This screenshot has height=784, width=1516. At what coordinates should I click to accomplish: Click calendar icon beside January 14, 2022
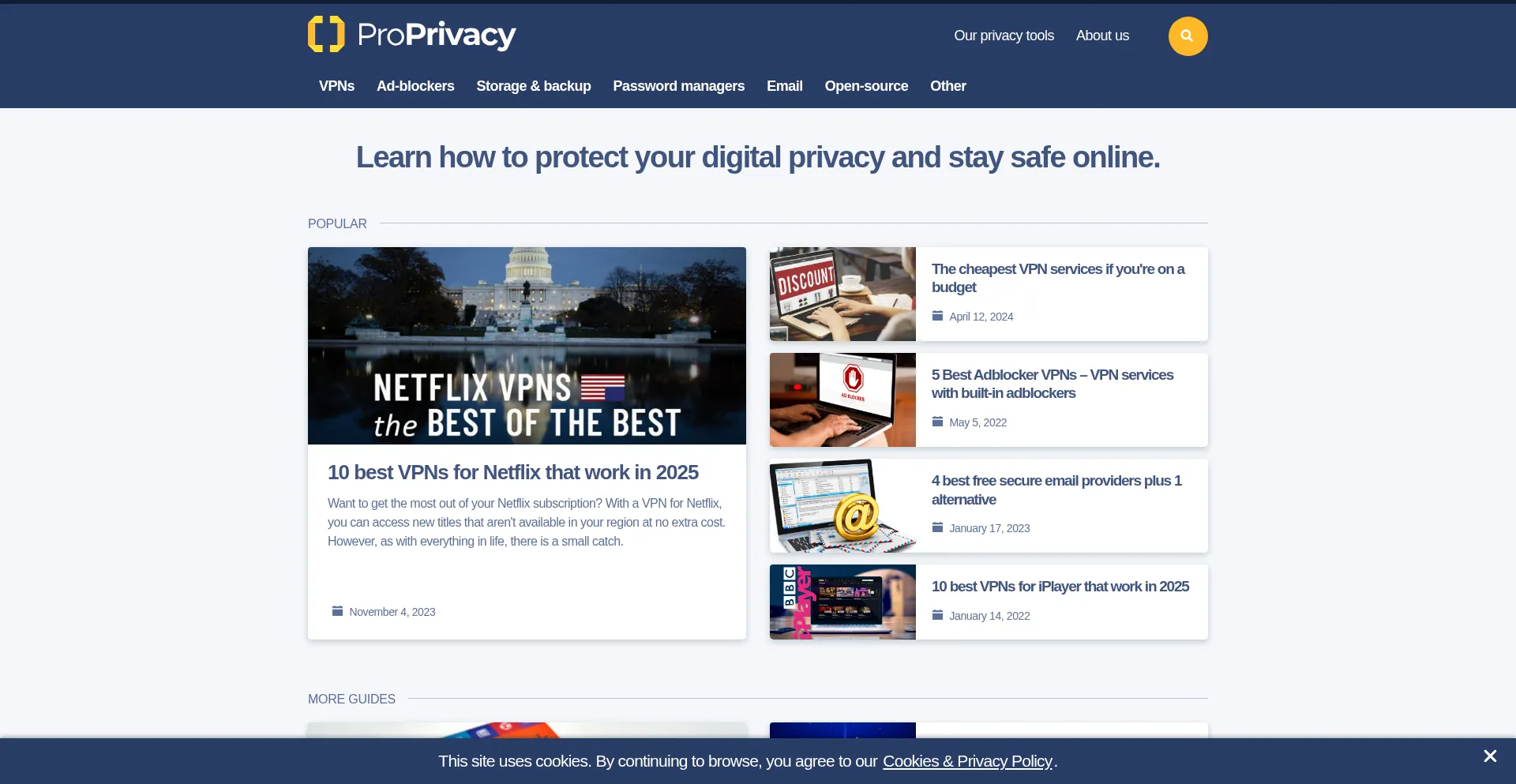point(937,615)
